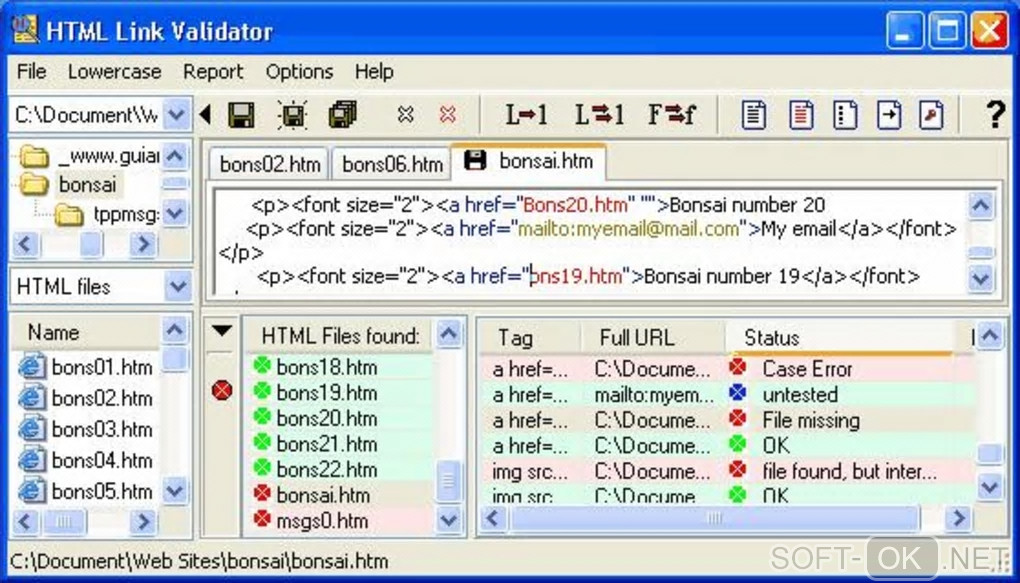Screen dimensions: 1020x583
Task: Click the black X toolbar icon
Action: tap(406, 115)
